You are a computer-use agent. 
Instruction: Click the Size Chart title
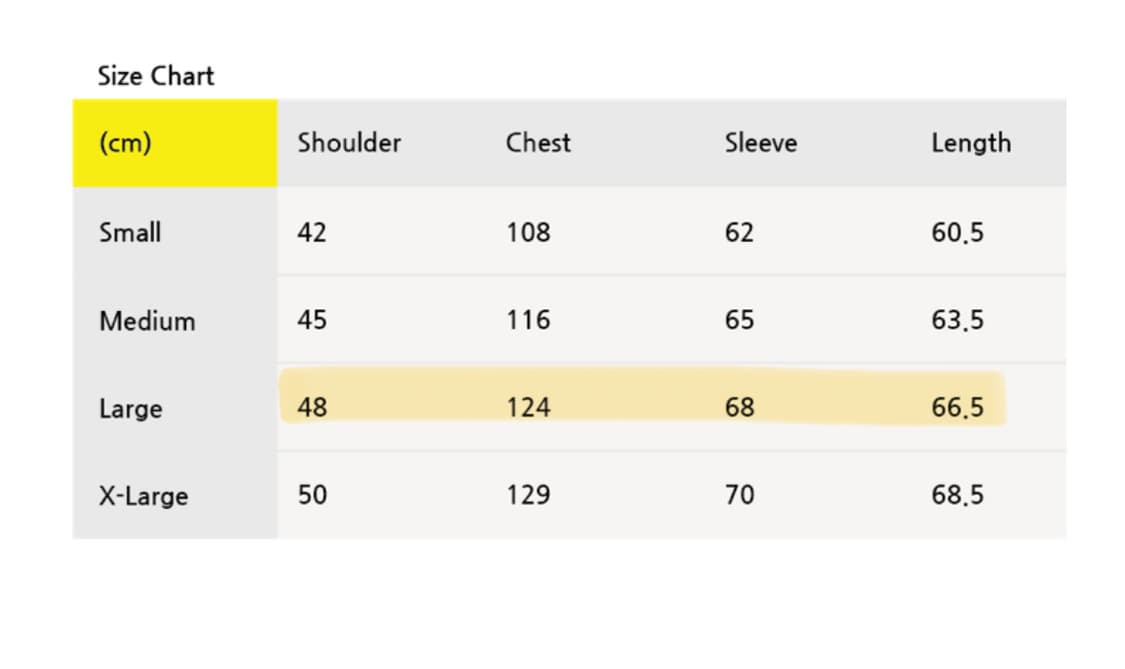click(x=156, y=76)
